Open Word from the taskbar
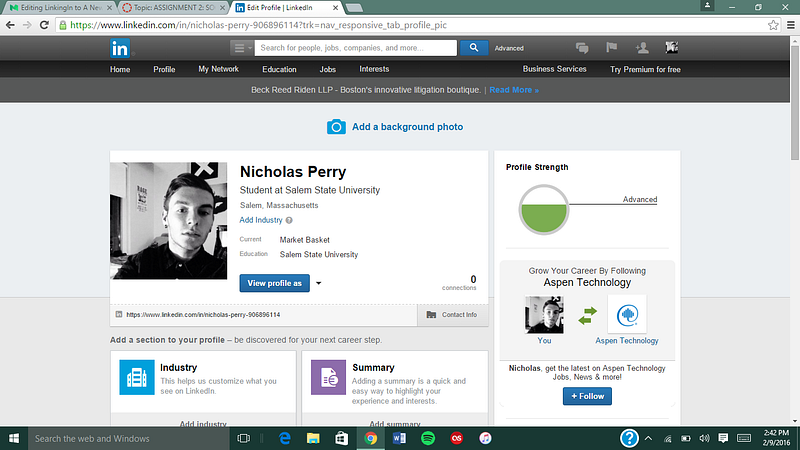 coord(399,438)
